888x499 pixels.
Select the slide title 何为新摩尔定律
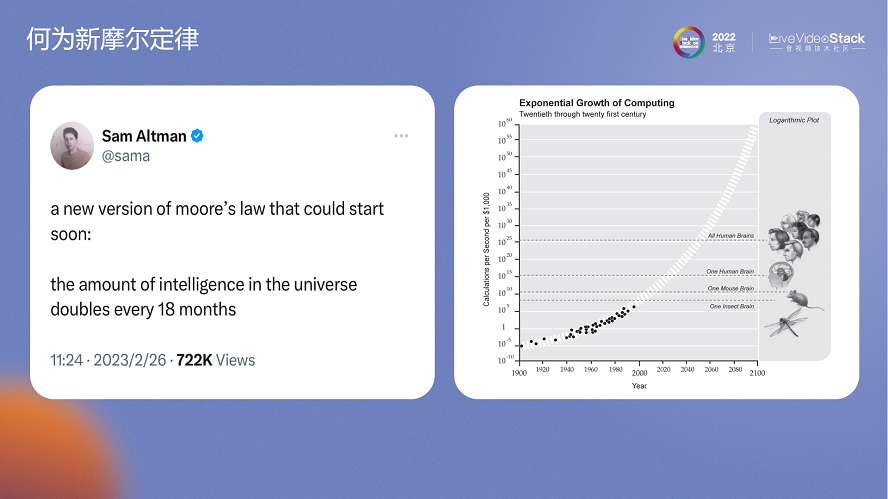pos(112,39)
